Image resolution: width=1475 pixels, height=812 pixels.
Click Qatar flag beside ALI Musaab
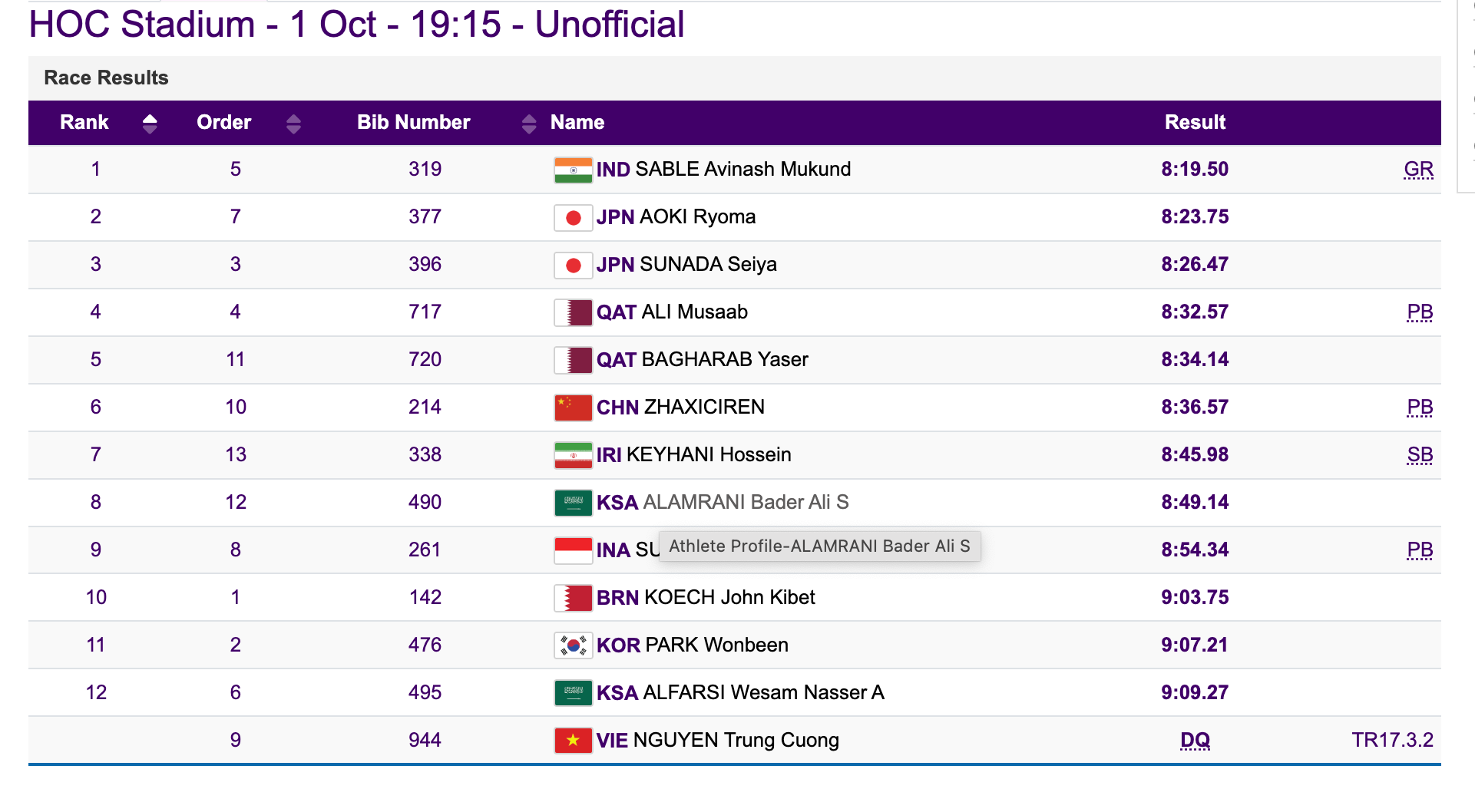[573, 312]
